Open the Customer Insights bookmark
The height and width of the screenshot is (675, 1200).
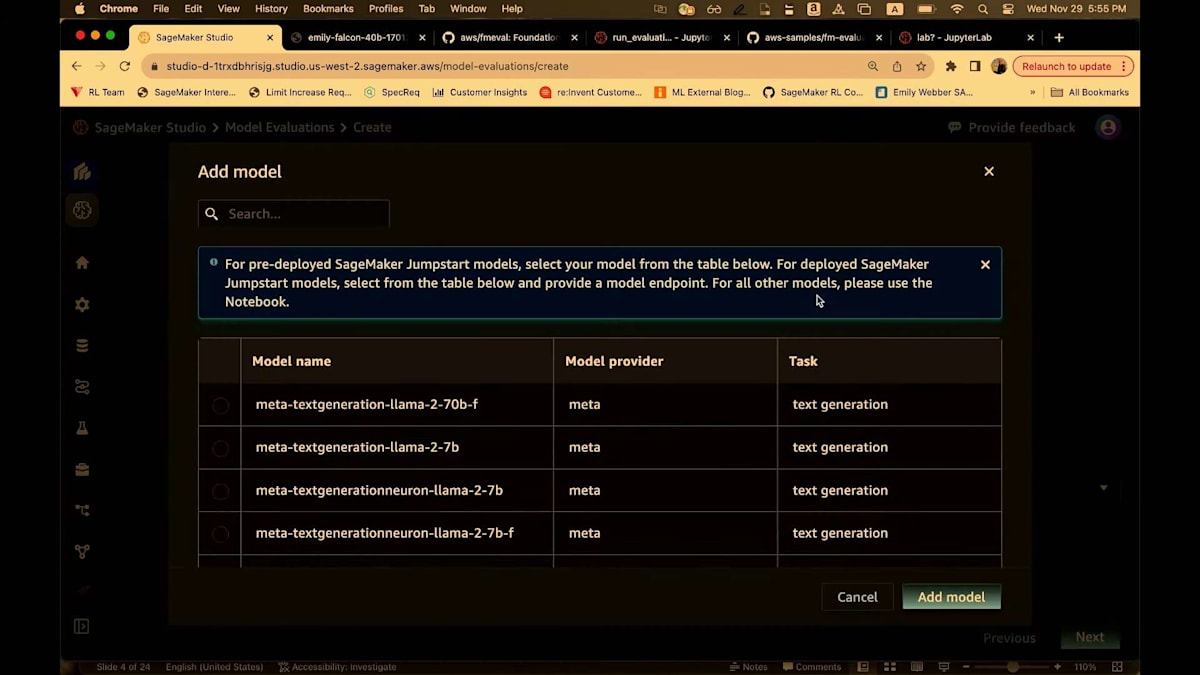[x=480, y=92]
